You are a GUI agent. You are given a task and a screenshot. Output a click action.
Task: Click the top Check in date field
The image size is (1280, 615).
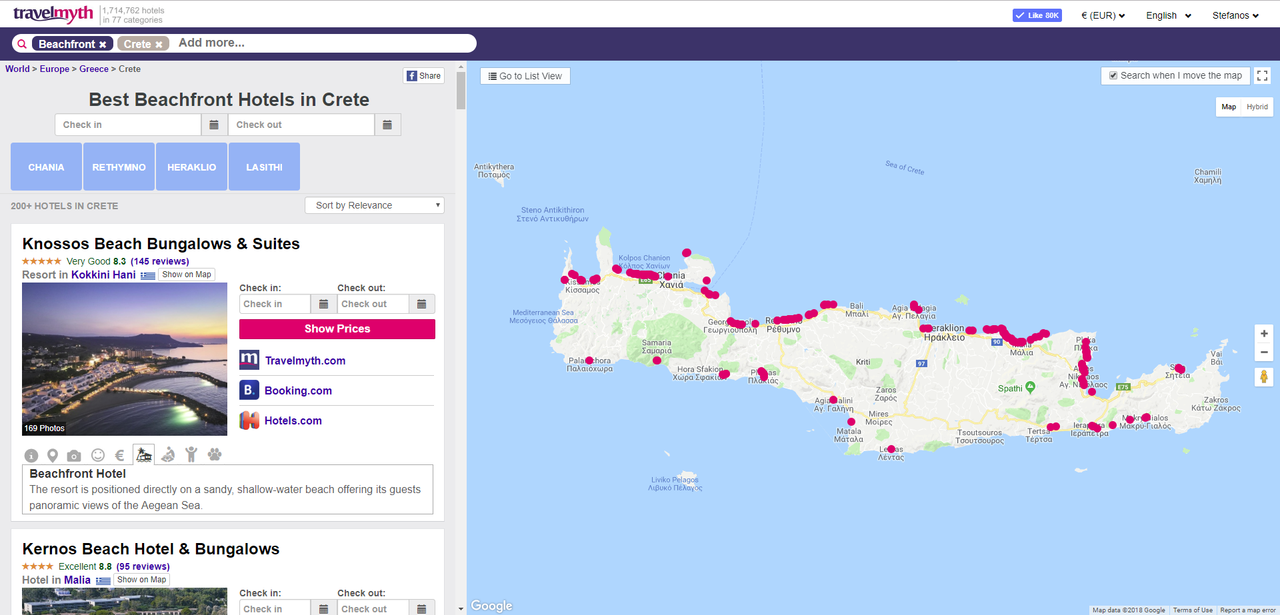[x=127, y=125]
